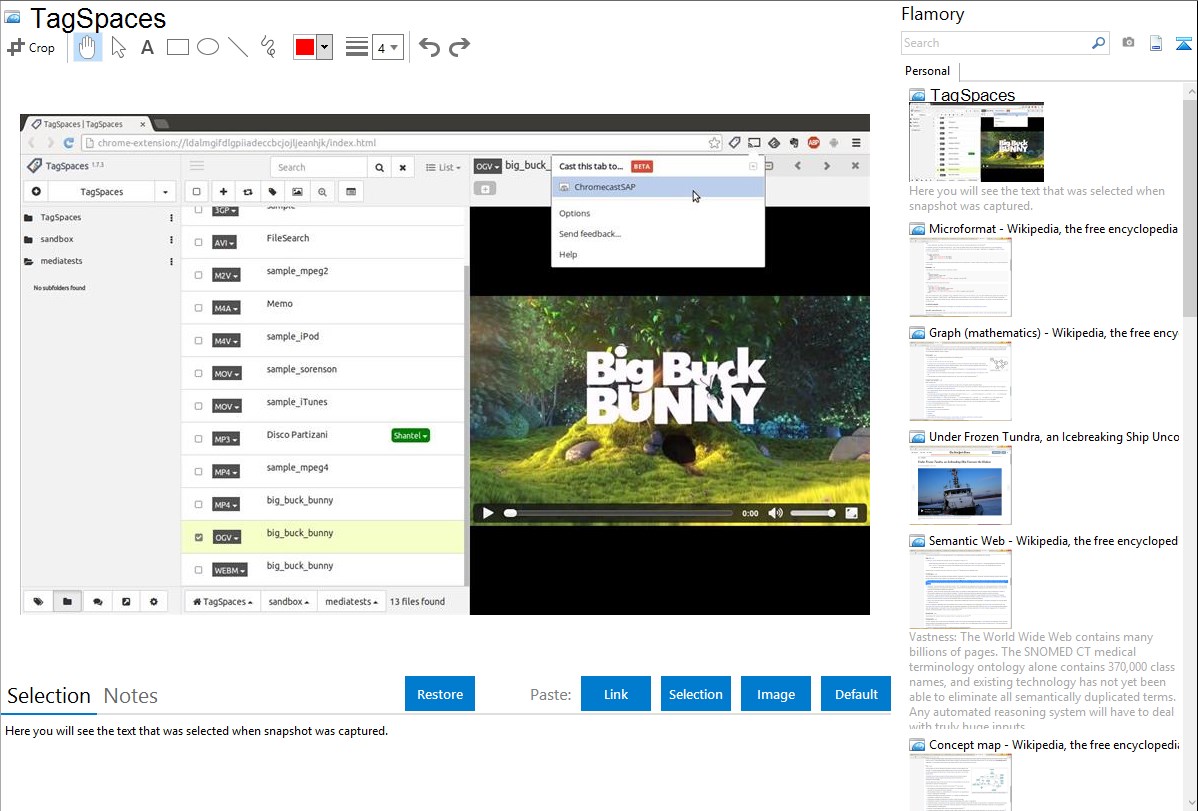Open the Semantic Web snapshot thumbnail
This screenshot has width=1198, height=811.
(961, 589)
